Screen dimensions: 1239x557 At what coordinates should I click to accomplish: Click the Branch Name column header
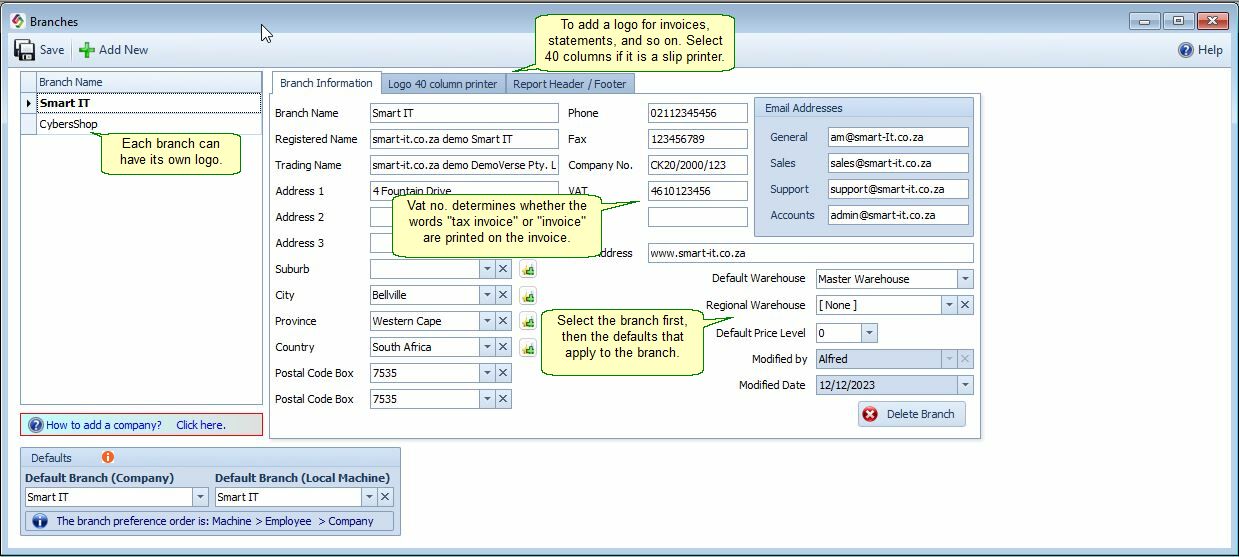149,82
